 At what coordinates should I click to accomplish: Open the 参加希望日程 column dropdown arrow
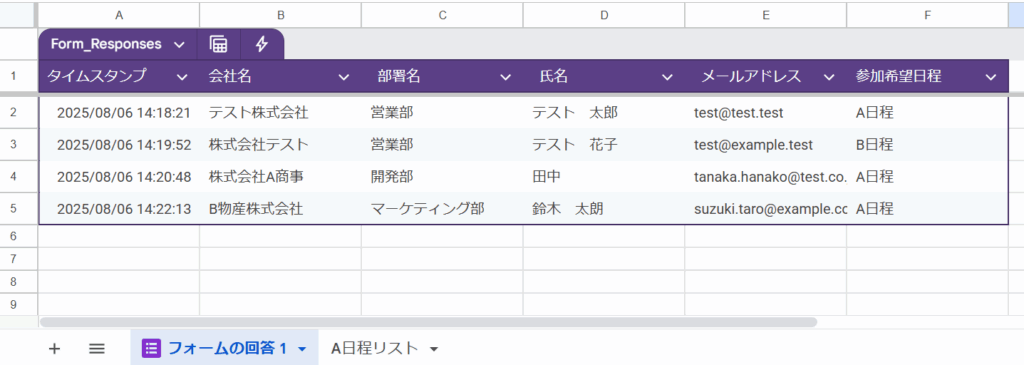[991, 77]
